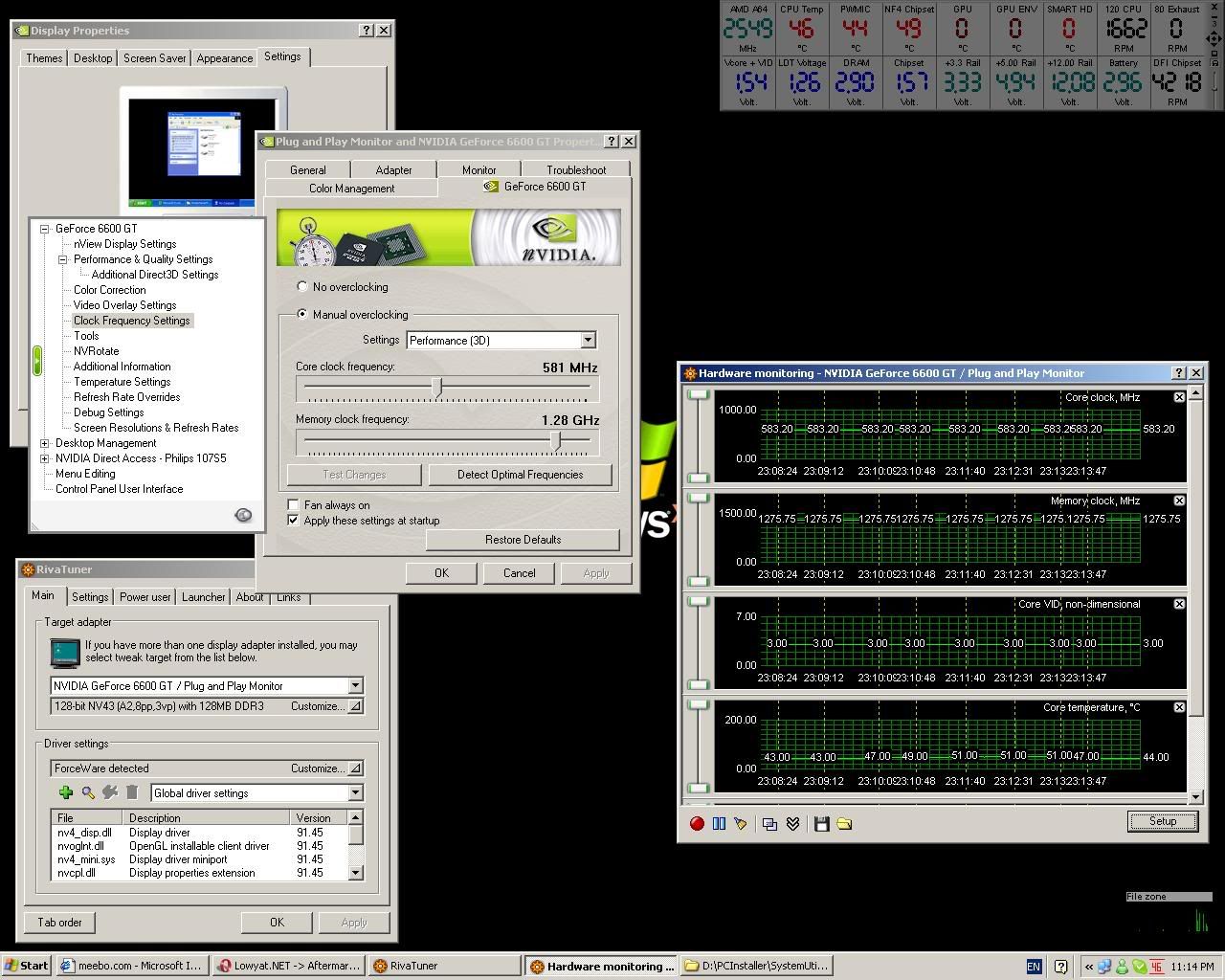
Task: Open the Power user tab in RivaTuner
Action: coord(145,596)
